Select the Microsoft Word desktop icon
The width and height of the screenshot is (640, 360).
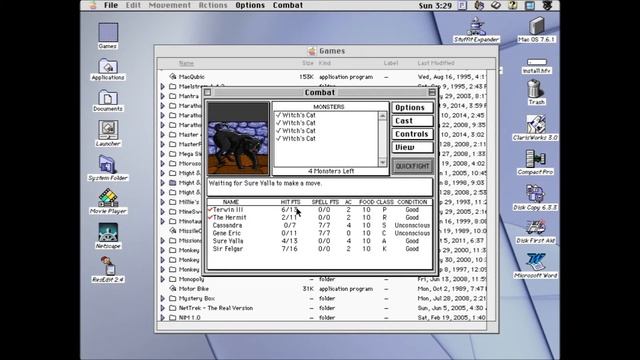coord(535,262)
